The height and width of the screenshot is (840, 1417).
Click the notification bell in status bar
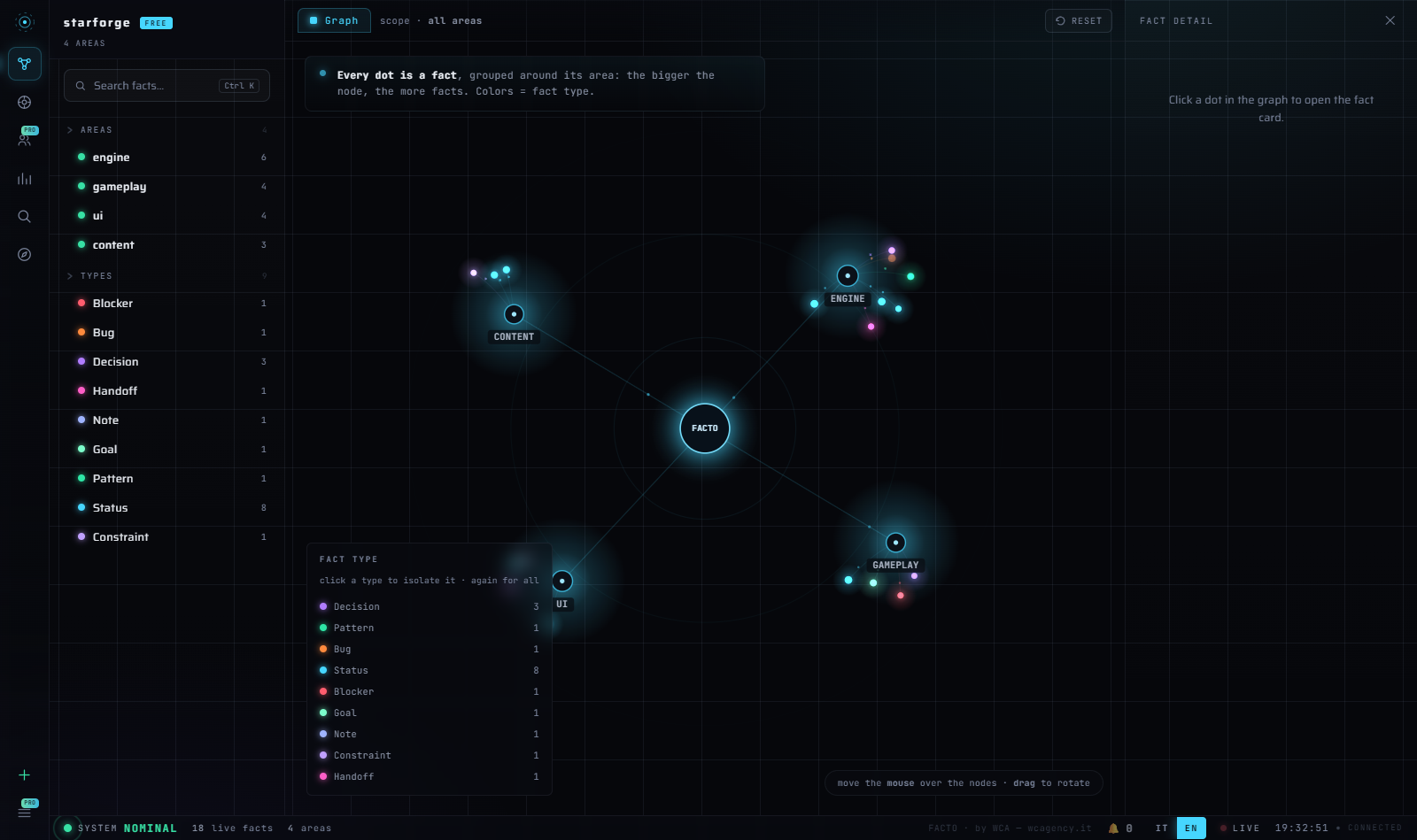point(1113,828)
